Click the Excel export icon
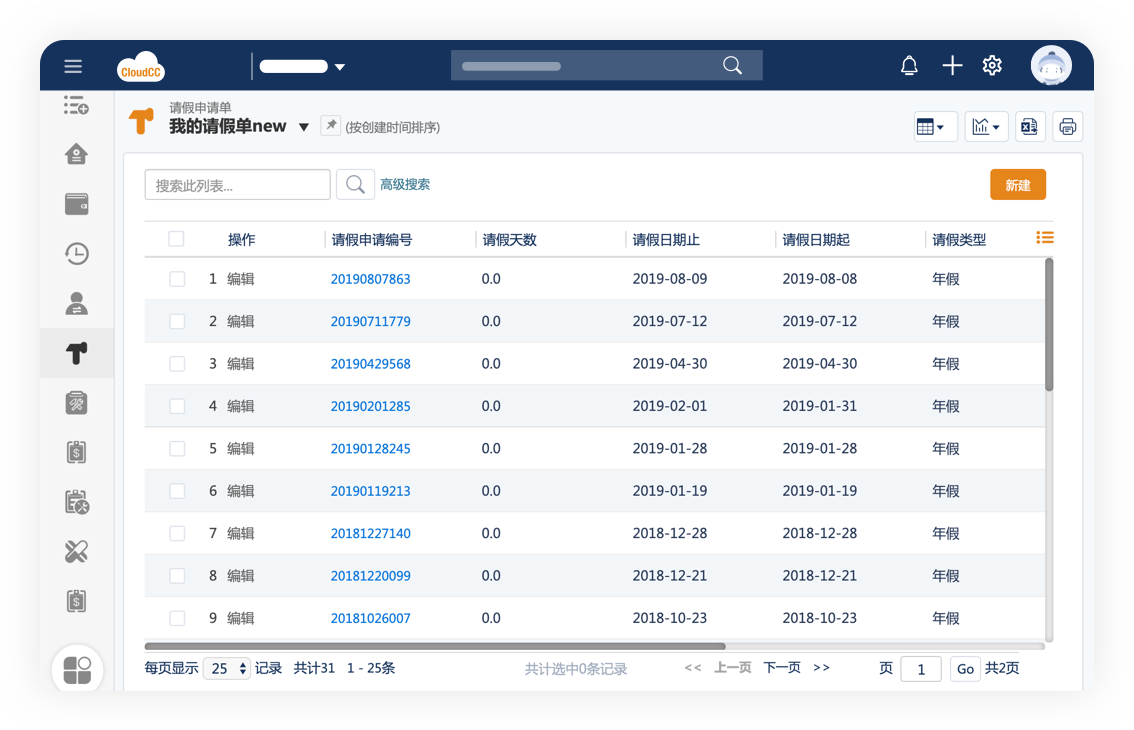Screen dimensions: 1134x730 coord(1027,126)
